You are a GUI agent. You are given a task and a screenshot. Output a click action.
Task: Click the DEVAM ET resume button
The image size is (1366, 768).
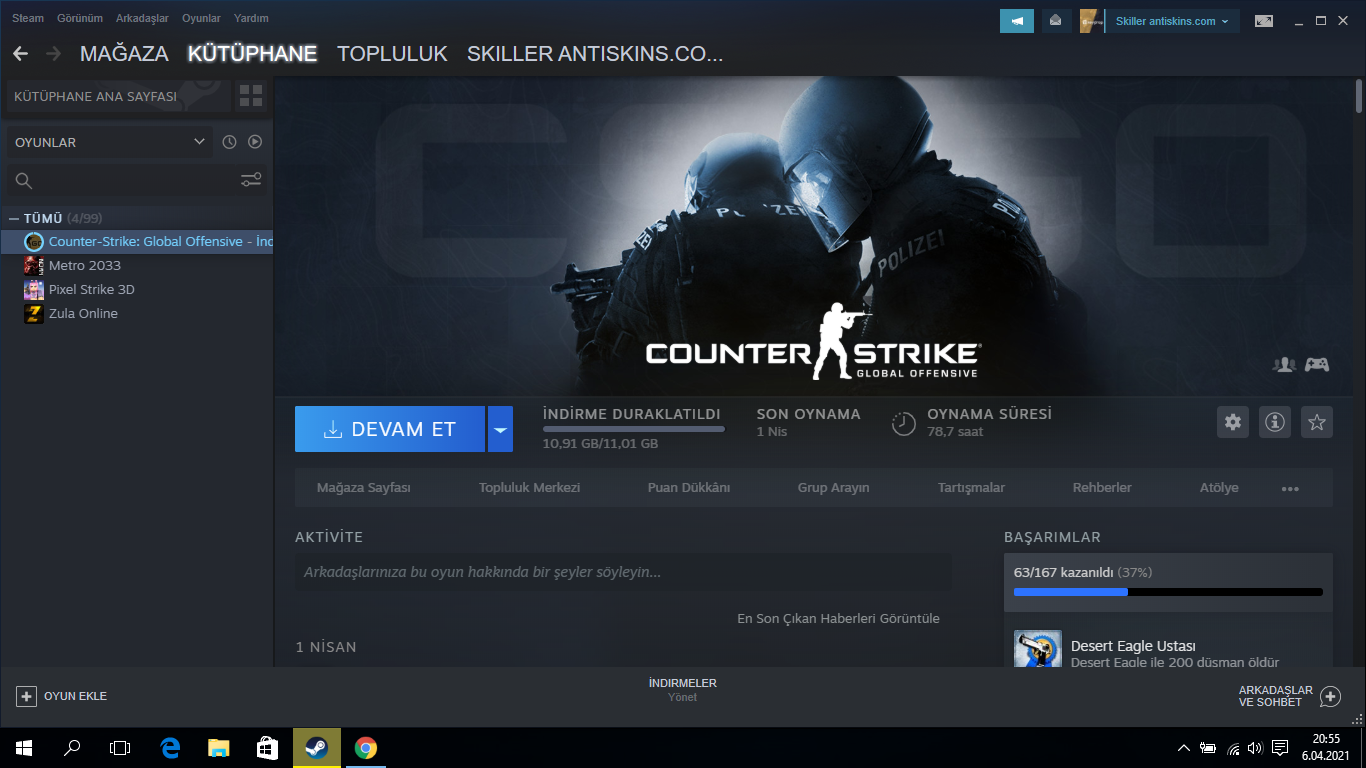click(x=390, y=429)
